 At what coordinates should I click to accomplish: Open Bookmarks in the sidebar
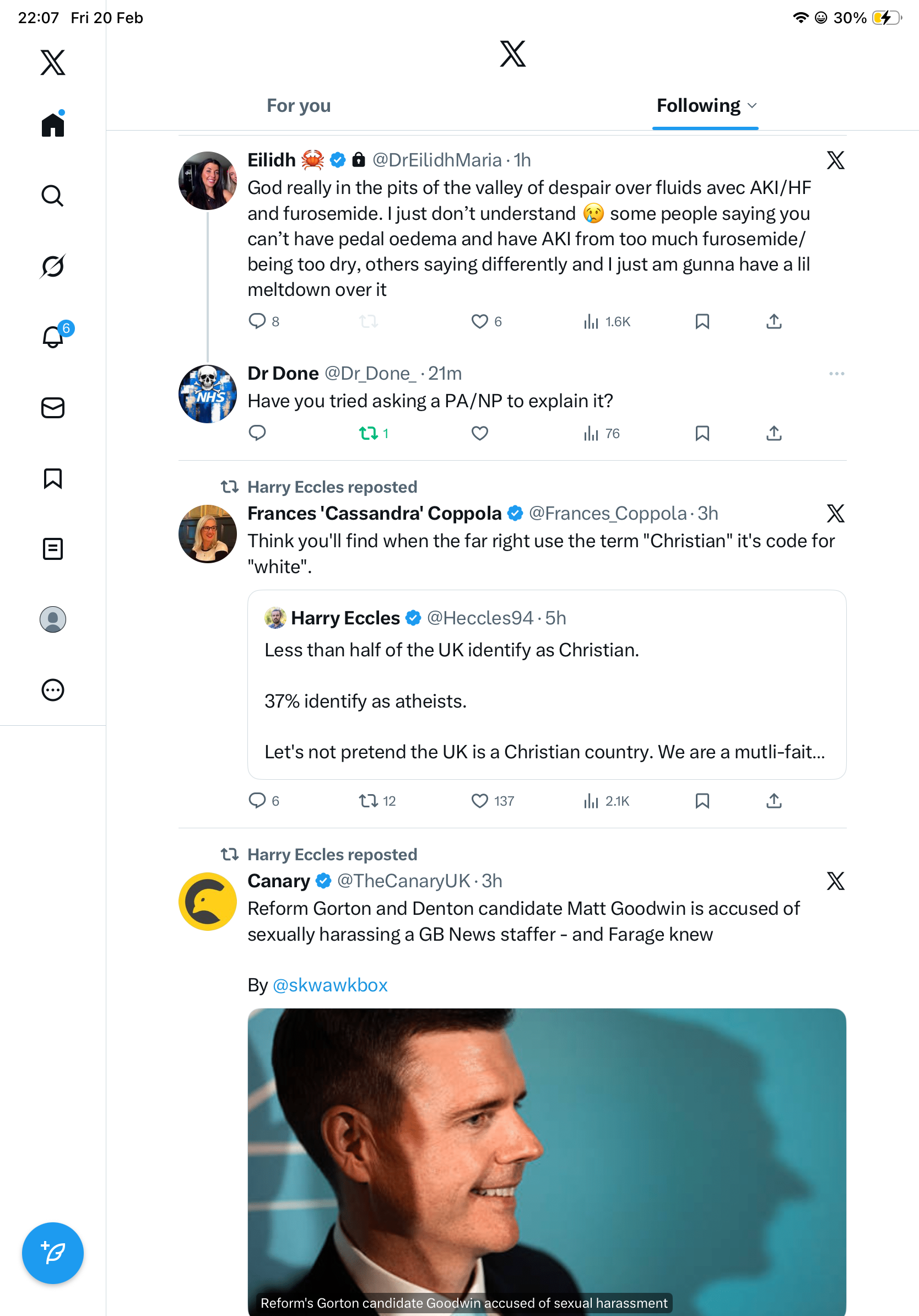click(53, 478)
